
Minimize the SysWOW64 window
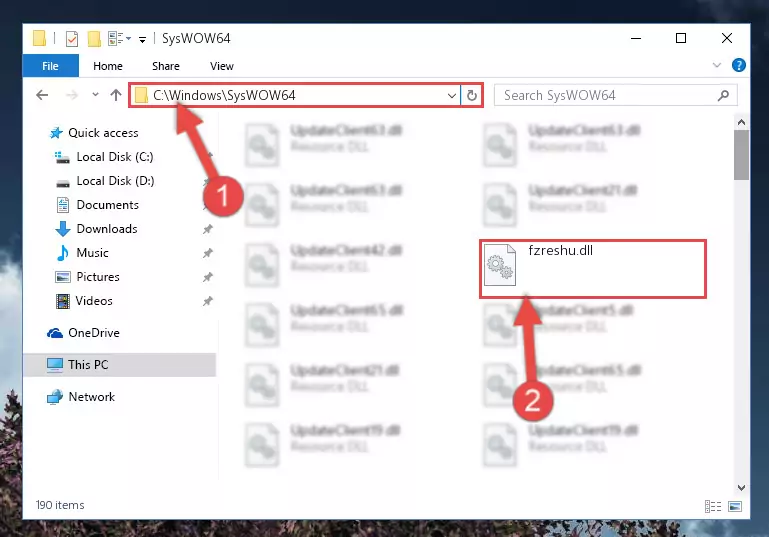(x=636, y=38)
